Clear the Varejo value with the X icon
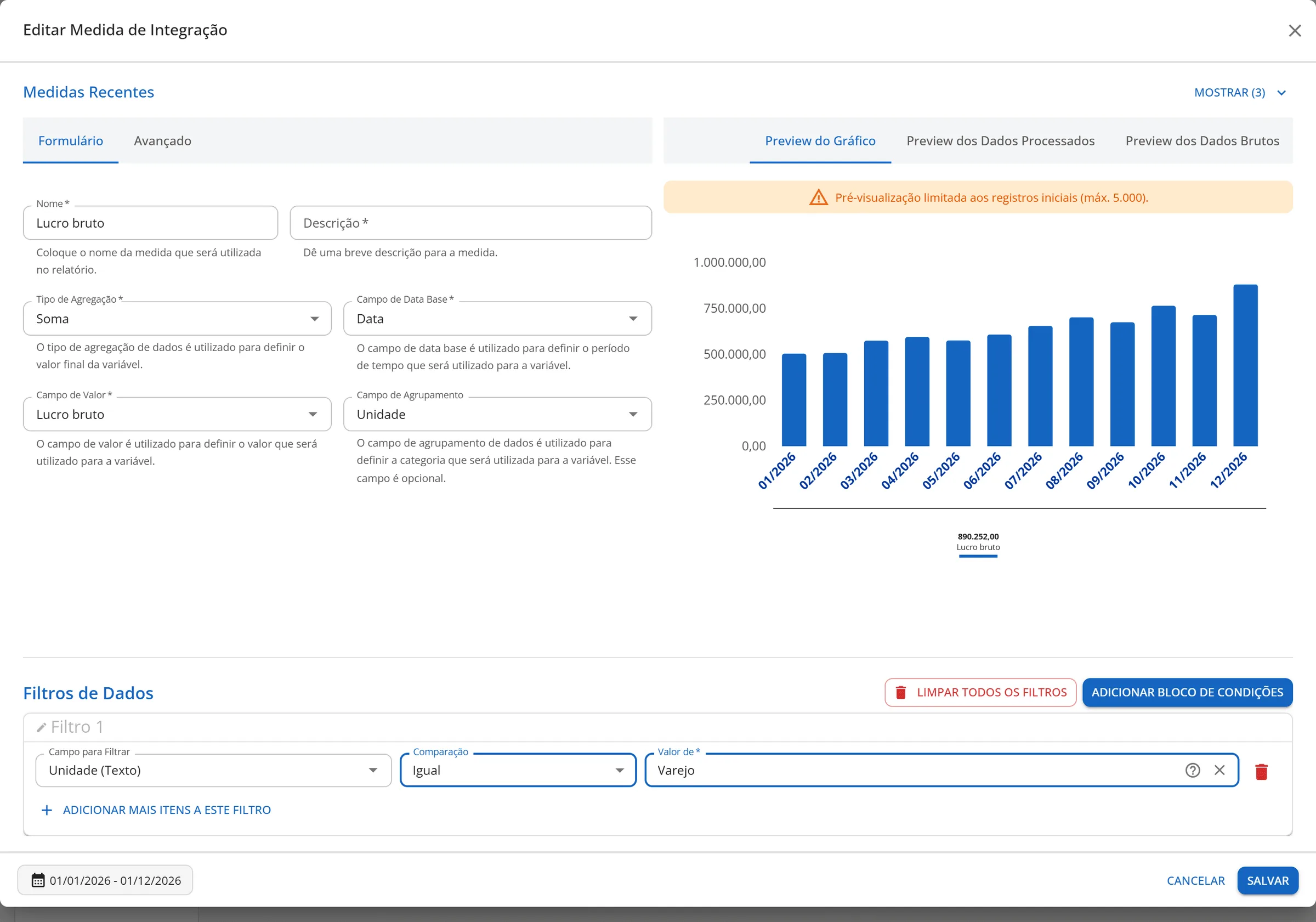 click(1219, 770)
